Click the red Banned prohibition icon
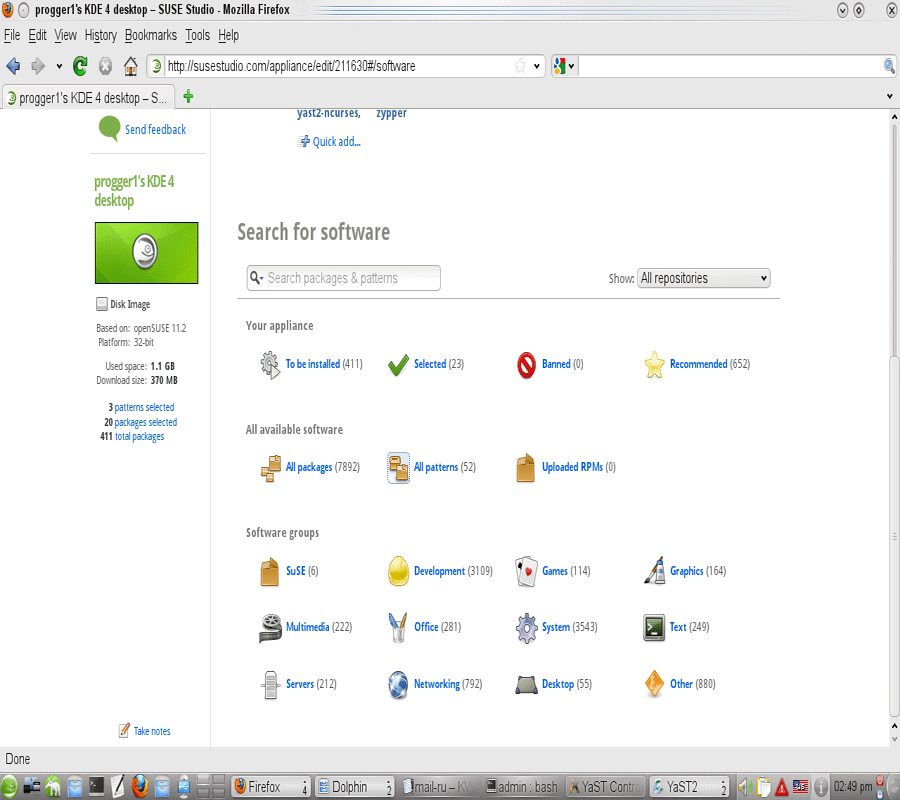 526,365
